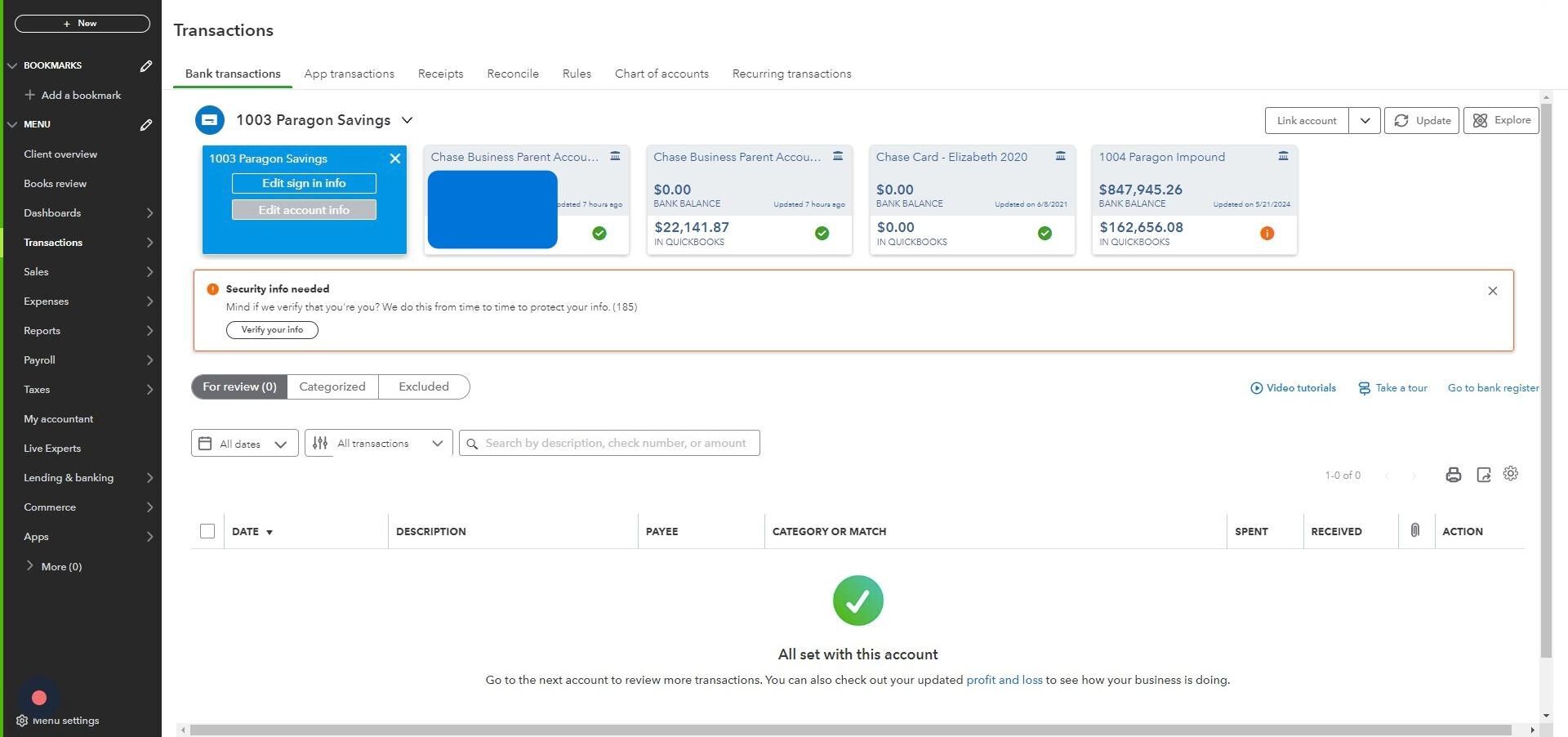This screenshot has width=1568, height=737.
Task: Click the transaction search input field
Action: 609,443
